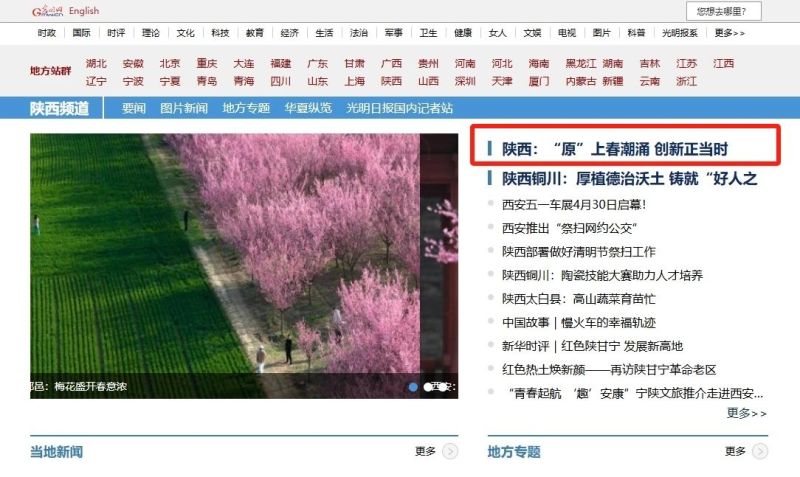Click the arrow icon beside 地方专题 更多
The width and height of the screenshot is (800, 477).
point(760,452)
